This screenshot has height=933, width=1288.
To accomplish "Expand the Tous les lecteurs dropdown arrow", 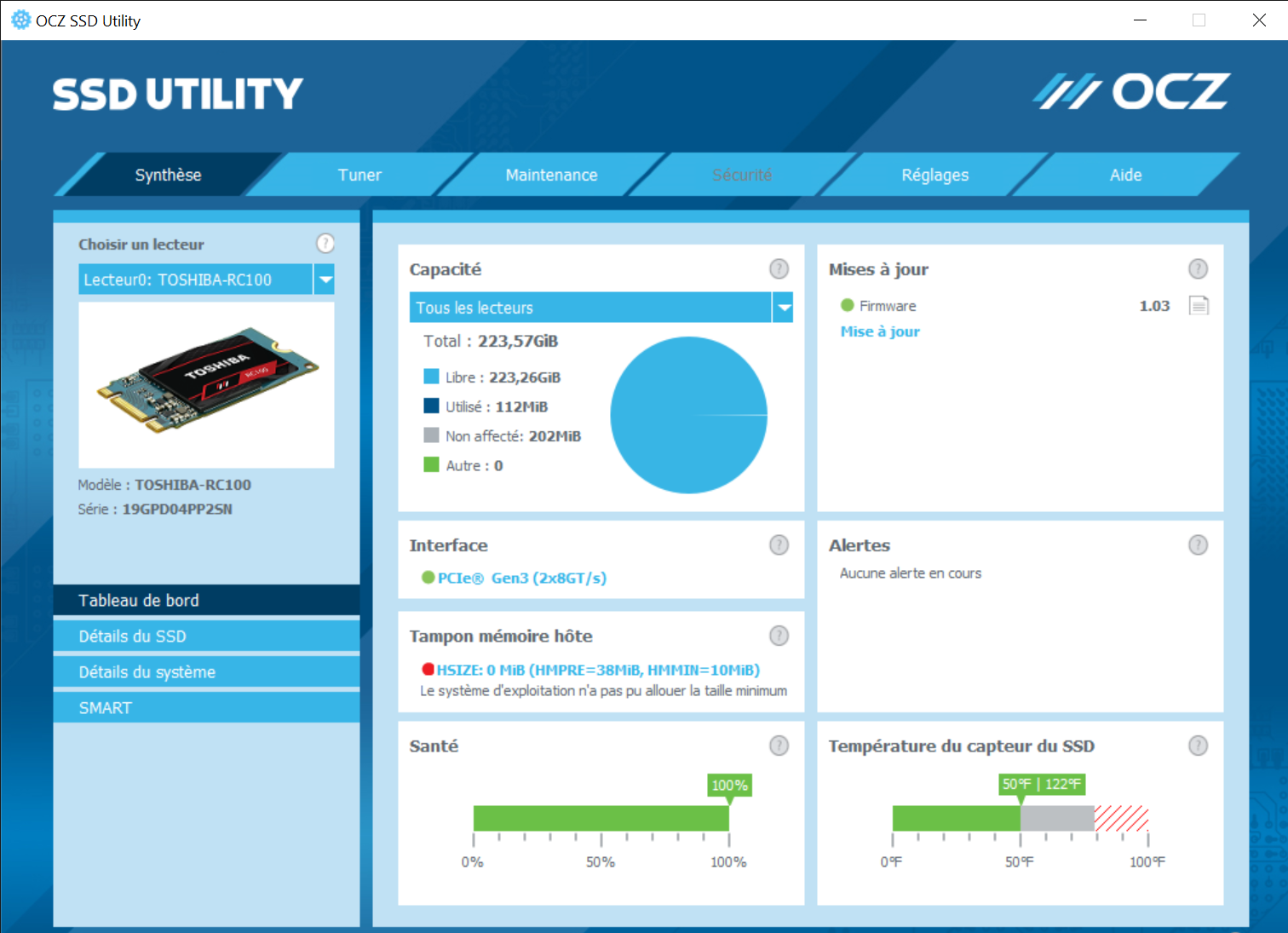I will (783, 308).
